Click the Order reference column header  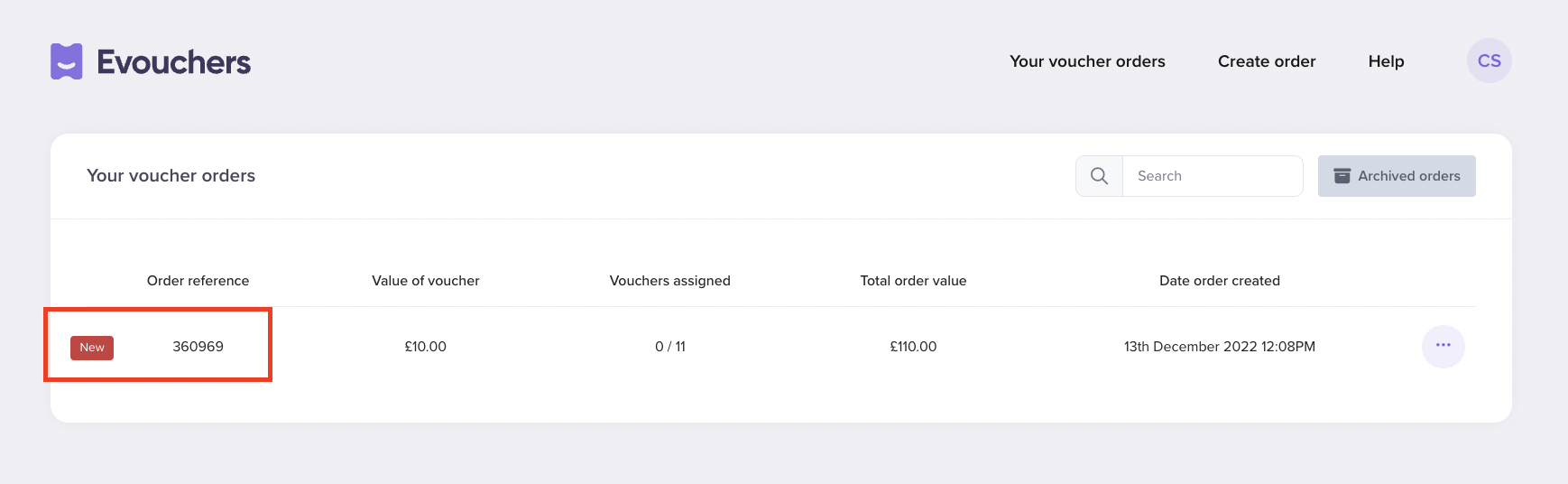click(x=198, y=281)
